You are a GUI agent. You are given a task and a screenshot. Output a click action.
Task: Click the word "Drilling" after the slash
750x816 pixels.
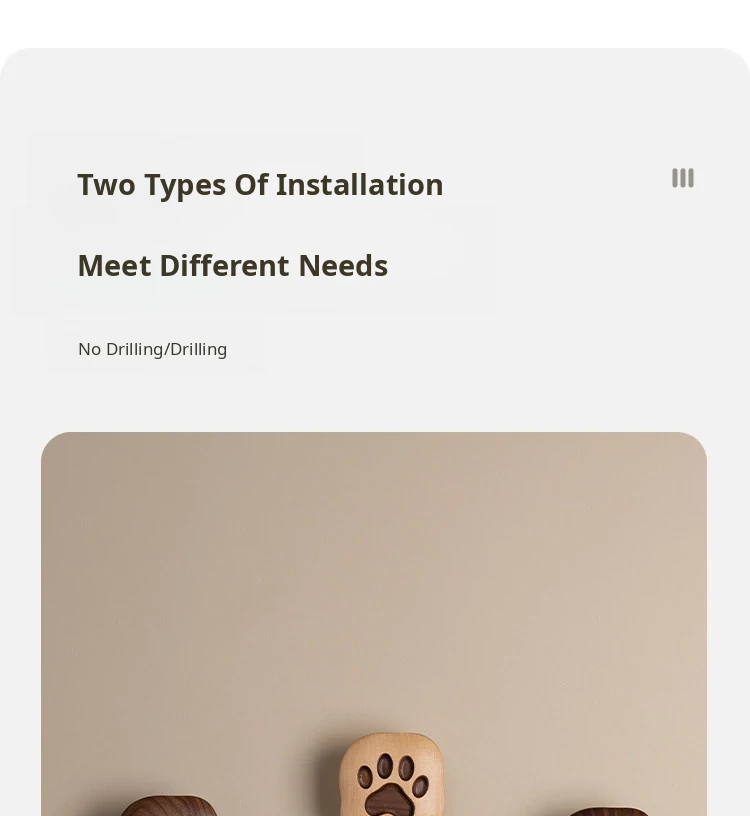click(198, 349)
